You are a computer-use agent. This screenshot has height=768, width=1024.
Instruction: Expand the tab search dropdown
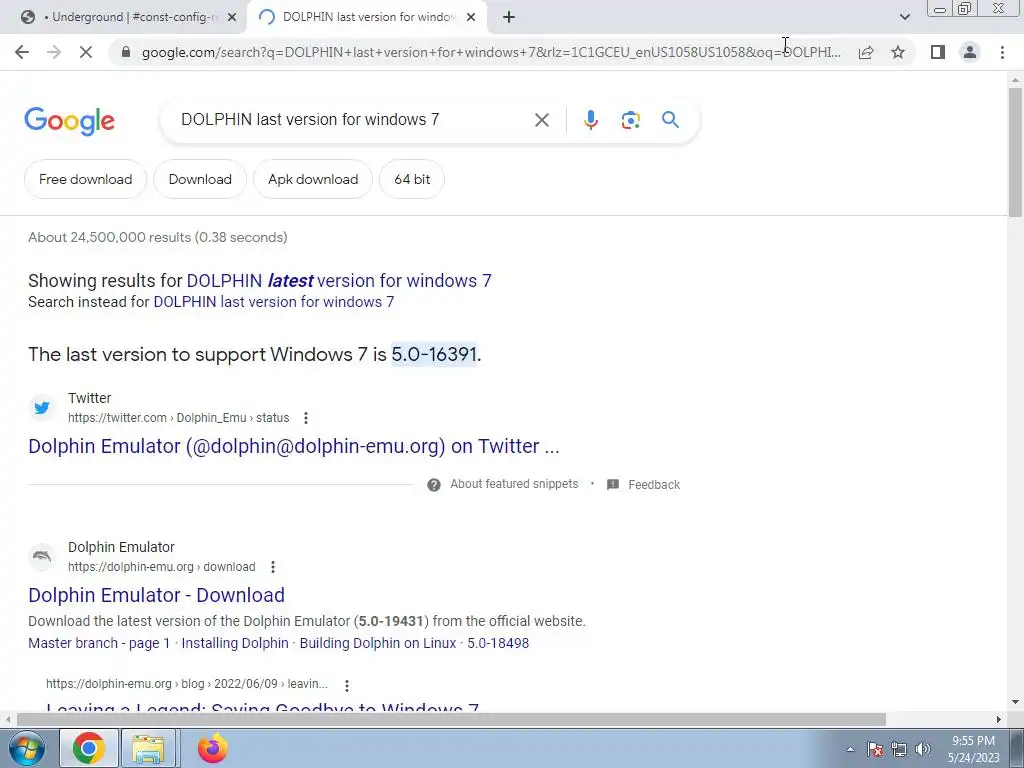click(904, 17)
